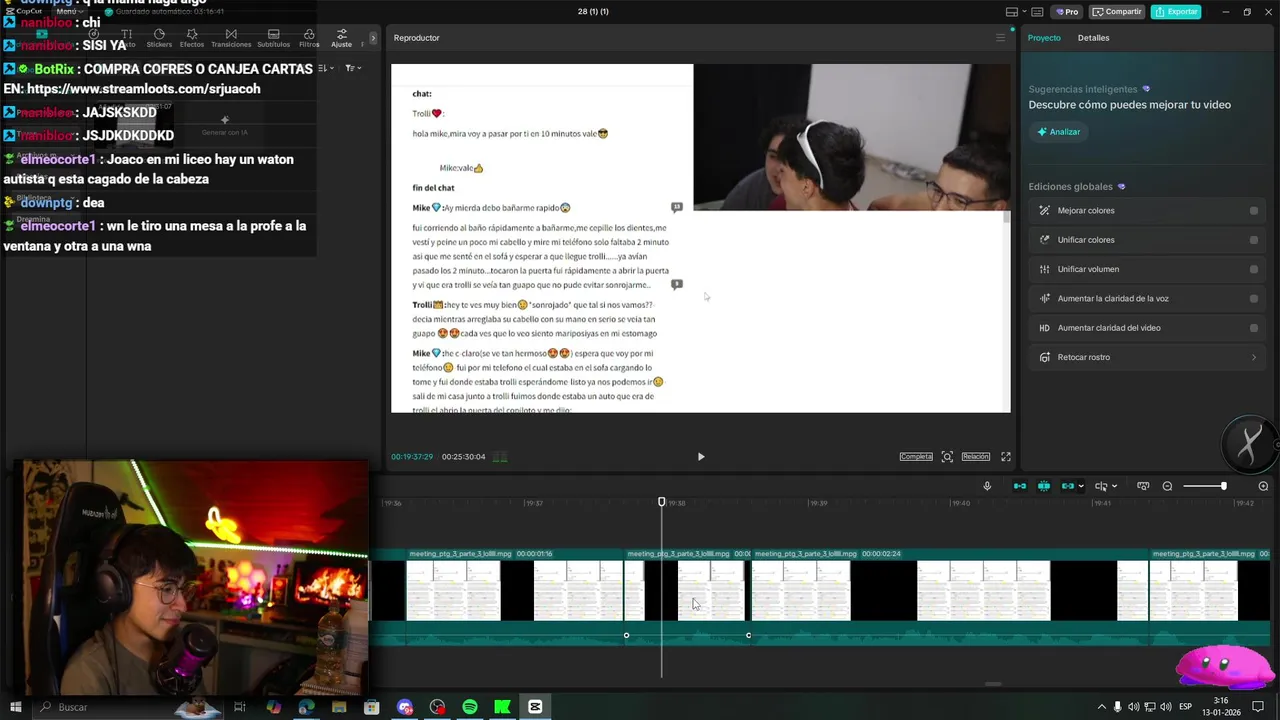The height and width of the screenshot is (720, 1280).
Task: Click the Unificar volumen icon
Action: coord(1044,269)
